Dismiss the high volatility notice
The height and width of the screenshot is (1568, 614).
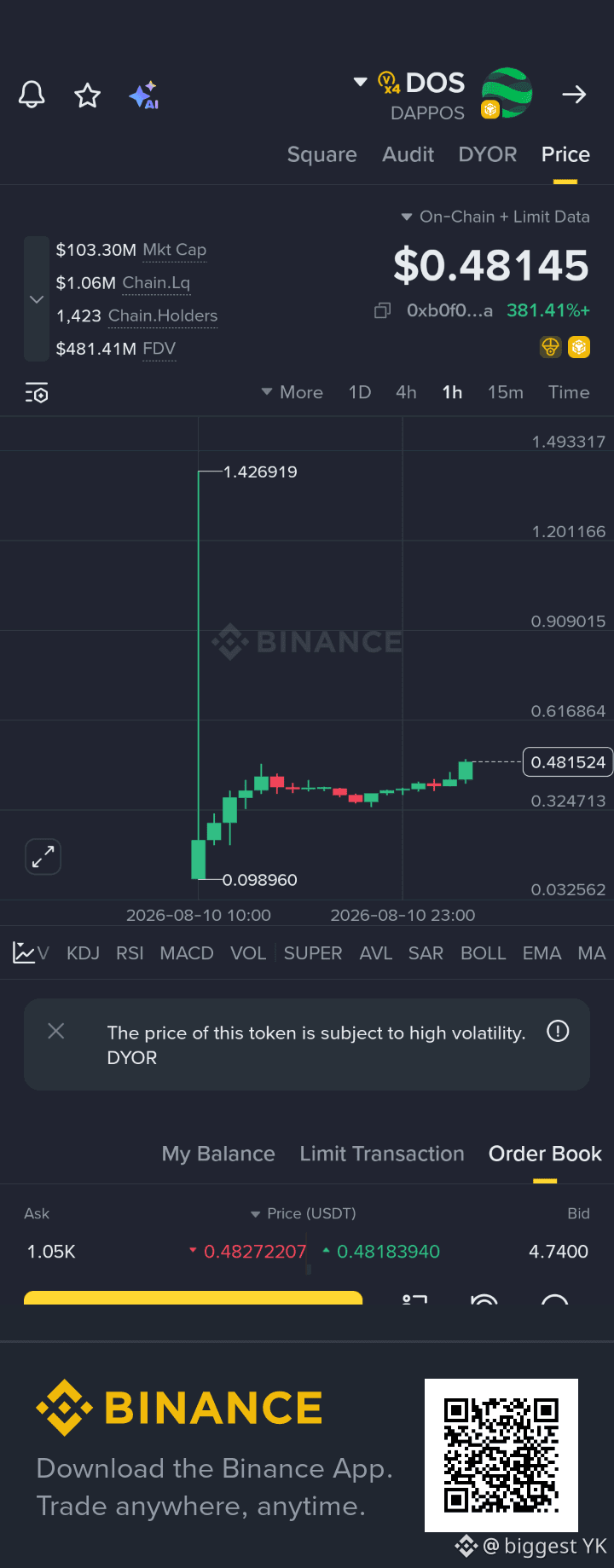tap(56, 1031)
